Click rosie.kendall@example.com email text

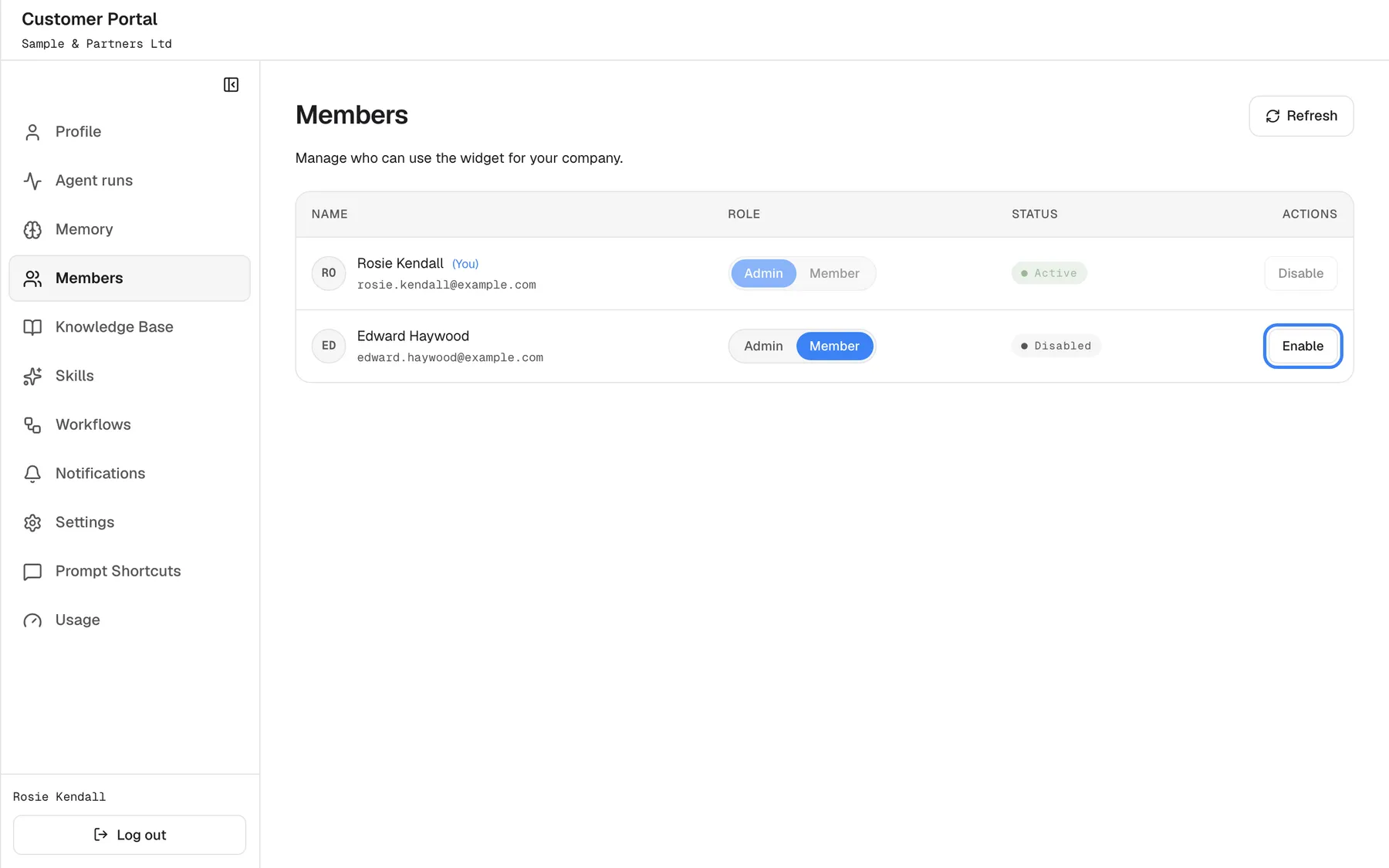click(x=446, y=285)
